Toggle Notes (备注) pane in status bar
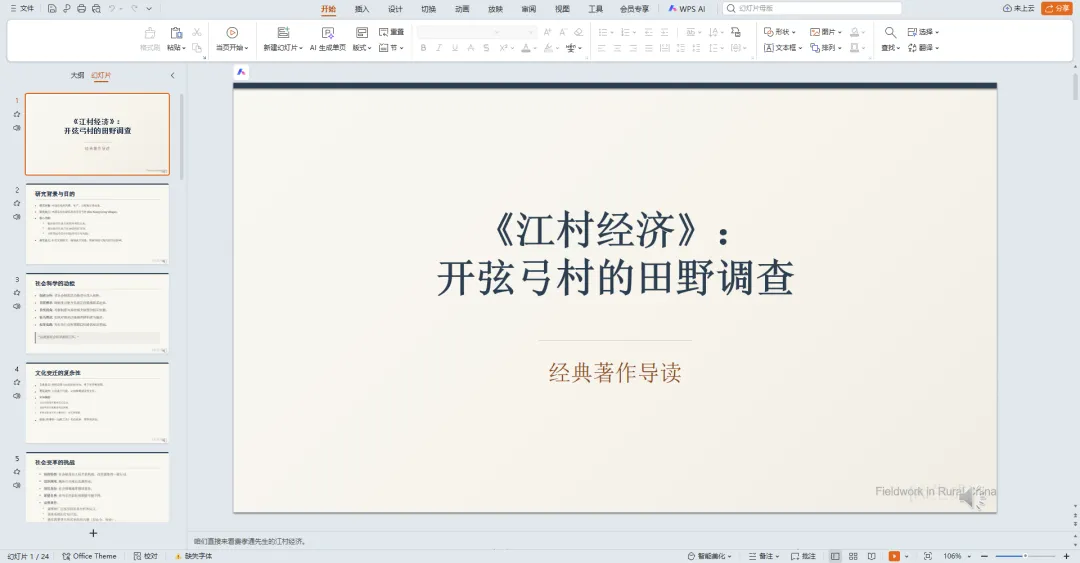This screenshot has width=1080, height=563. 763,556
